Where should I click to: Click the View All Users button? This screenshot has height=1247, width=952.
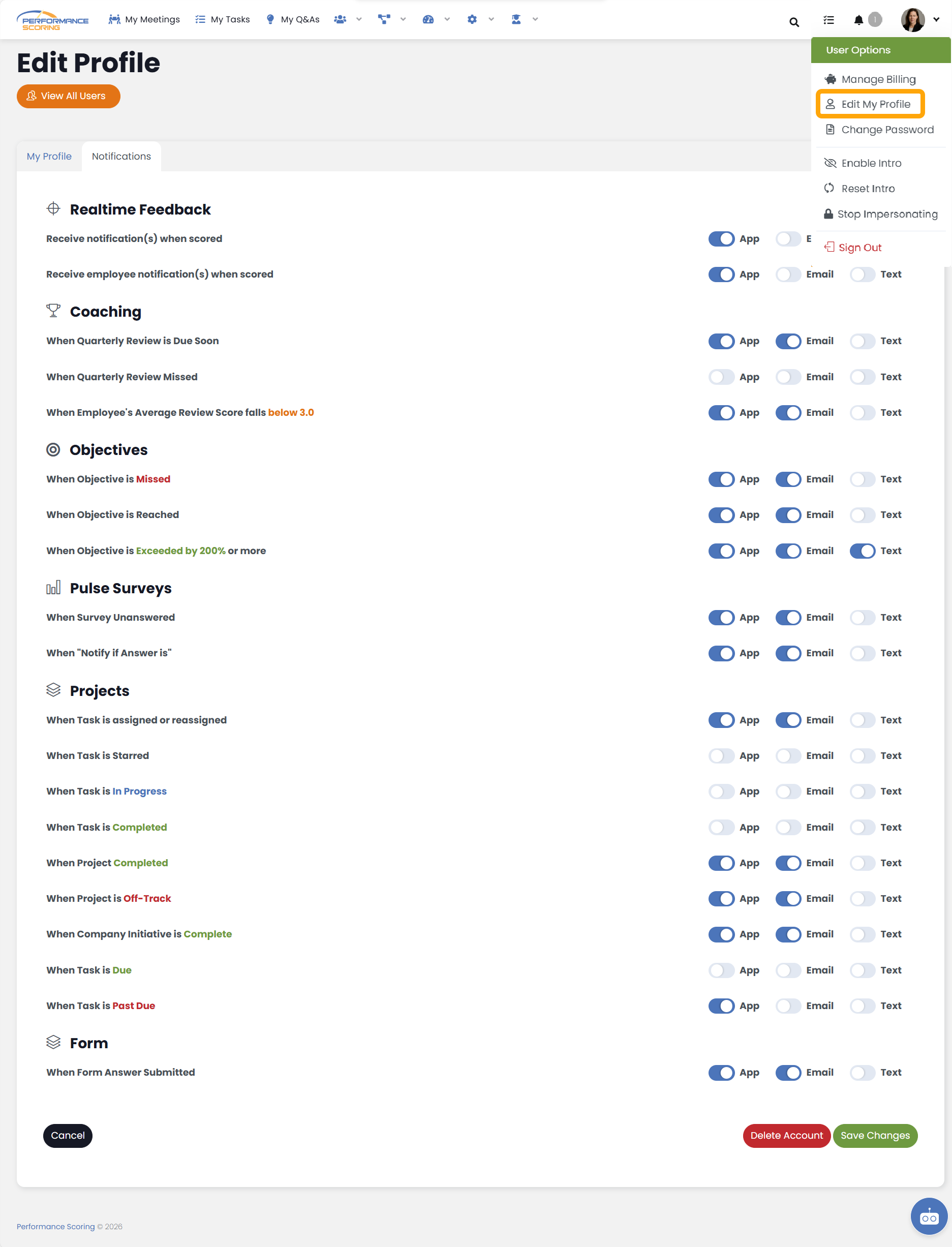pos(68,97)
